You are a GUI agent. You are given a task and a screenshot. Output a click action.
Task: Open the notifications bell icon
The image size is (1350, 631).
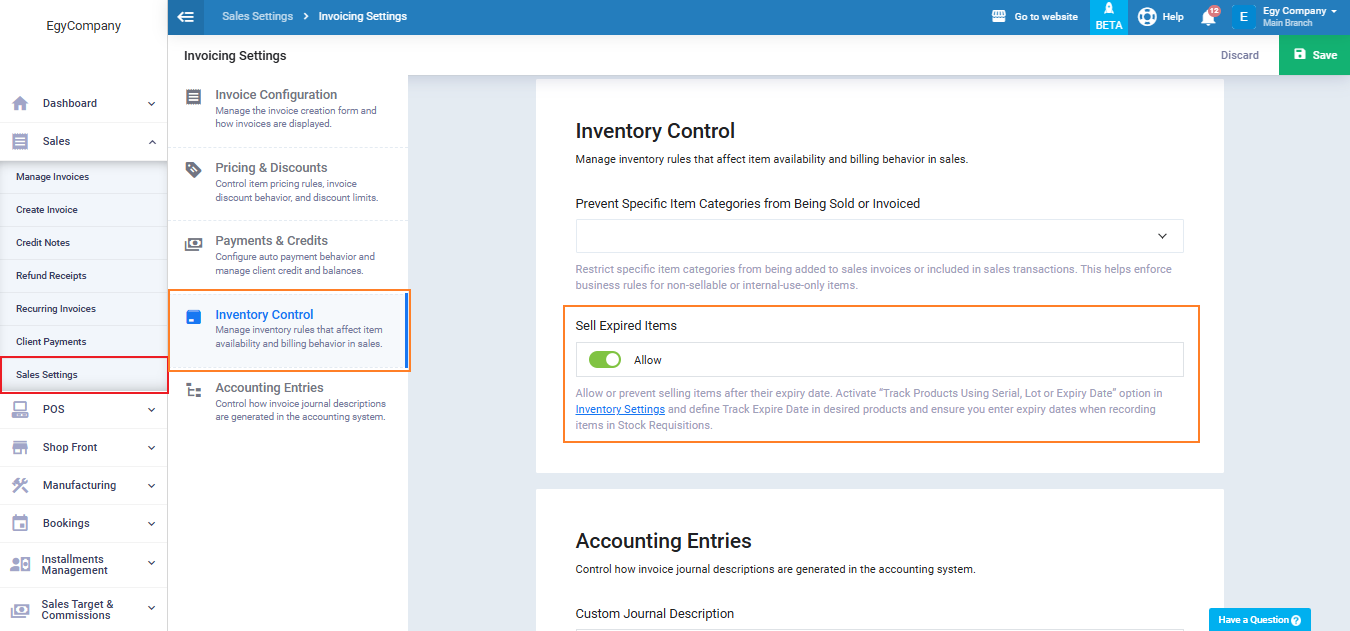(1208, 17)
